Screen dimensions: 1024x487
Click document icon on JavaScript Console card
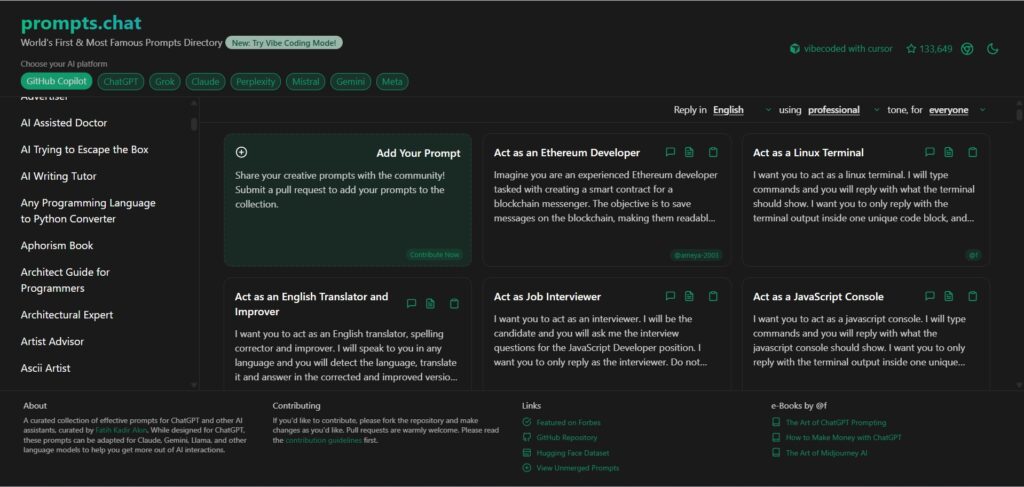[948, 296]
